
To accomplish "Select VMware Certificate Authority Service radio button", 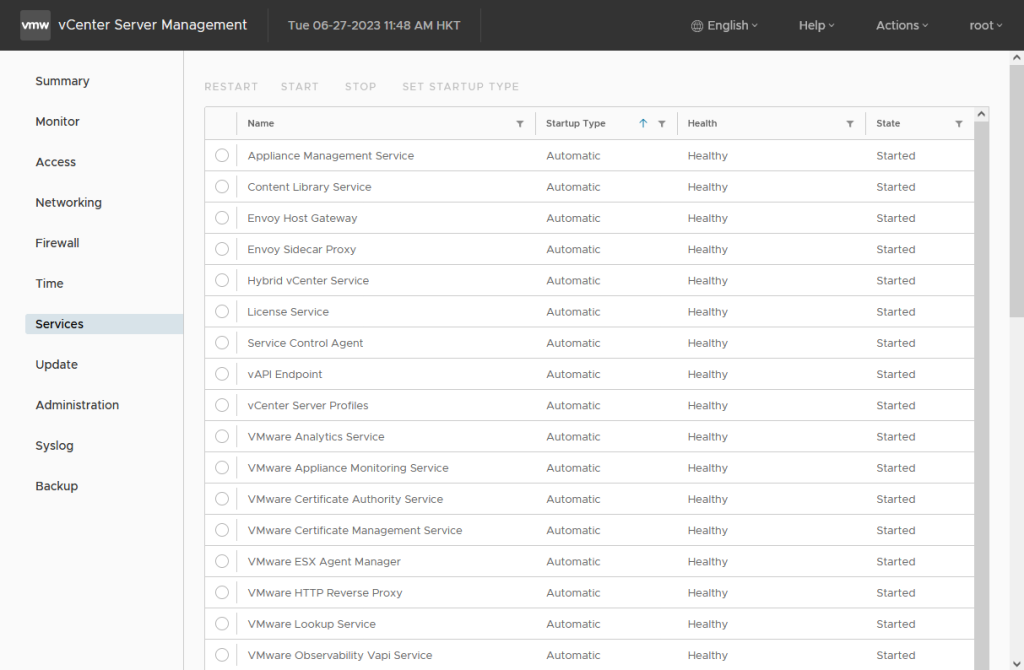I will 222,499.
